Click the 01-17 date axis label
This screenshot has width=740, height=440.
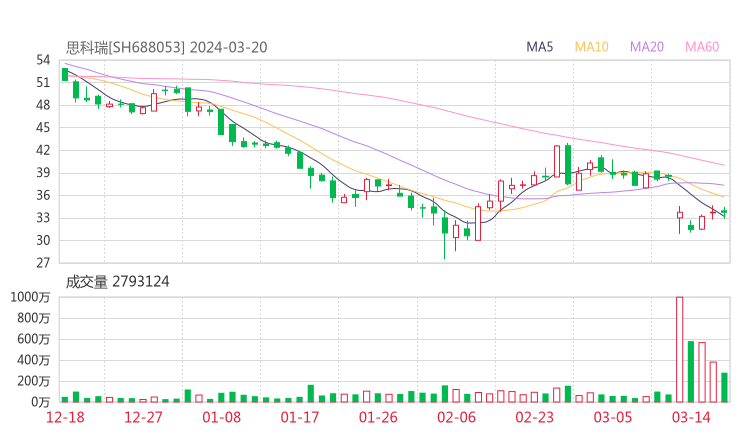click(x=300, y=417)
